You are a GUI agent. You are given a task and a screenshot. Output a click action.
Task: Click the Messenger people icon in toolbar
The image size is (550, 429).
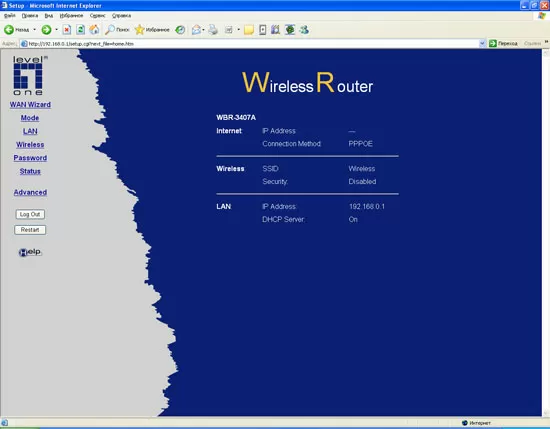click(304, 30)
